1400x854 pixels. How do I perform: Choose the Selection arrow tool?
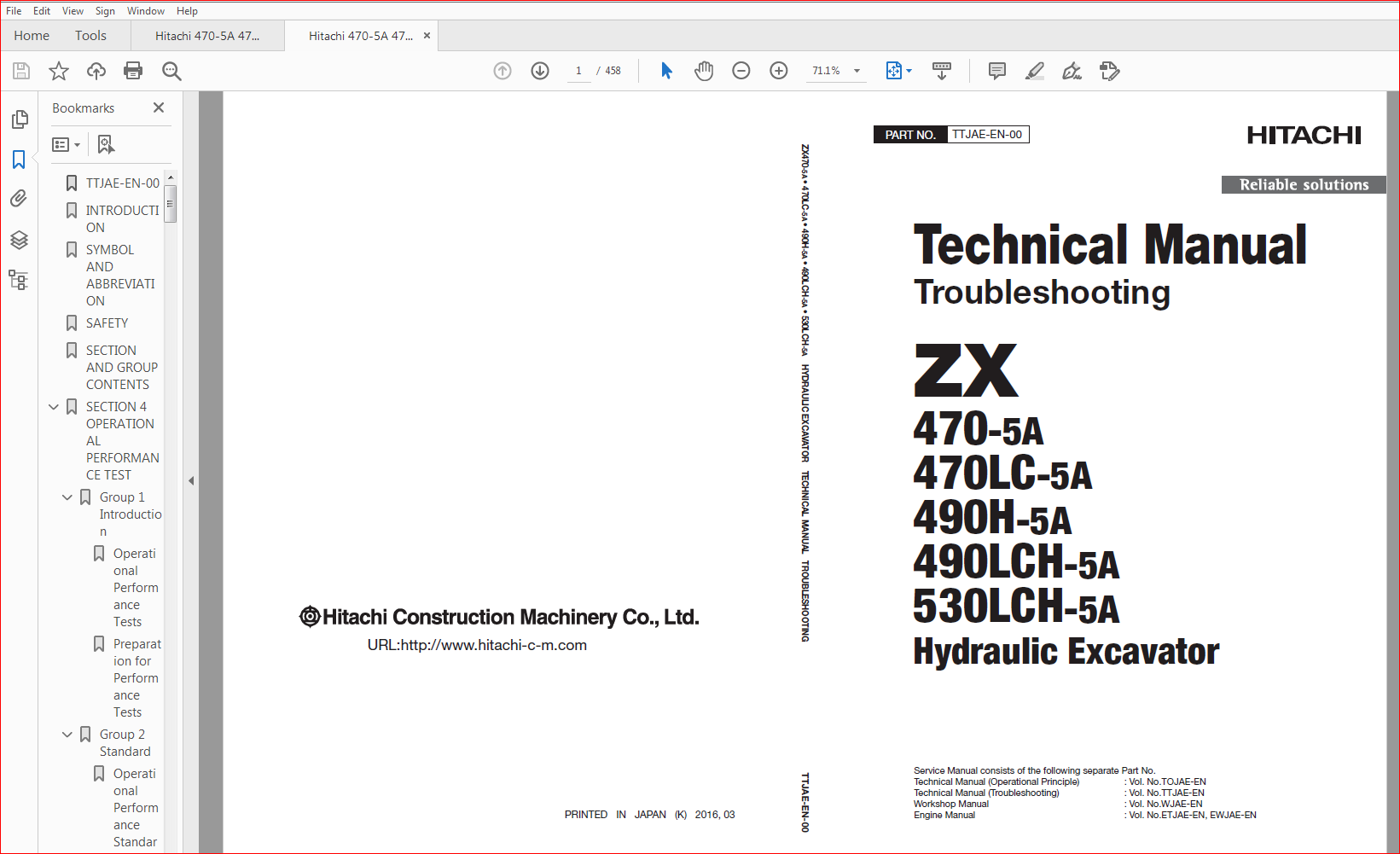coord(666,71)
